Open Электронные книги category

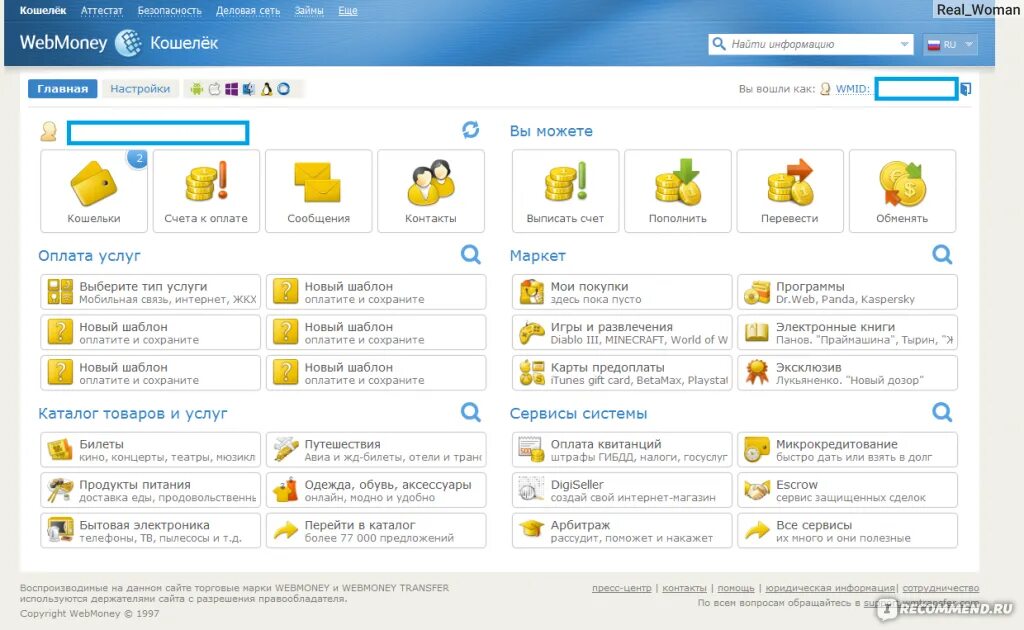[848, 332]
